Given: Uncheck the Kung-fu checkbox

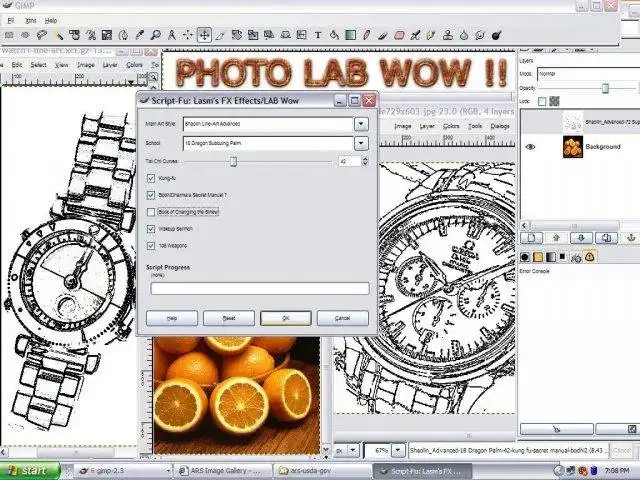Looking at the screenshot, I should click(151, 178).
